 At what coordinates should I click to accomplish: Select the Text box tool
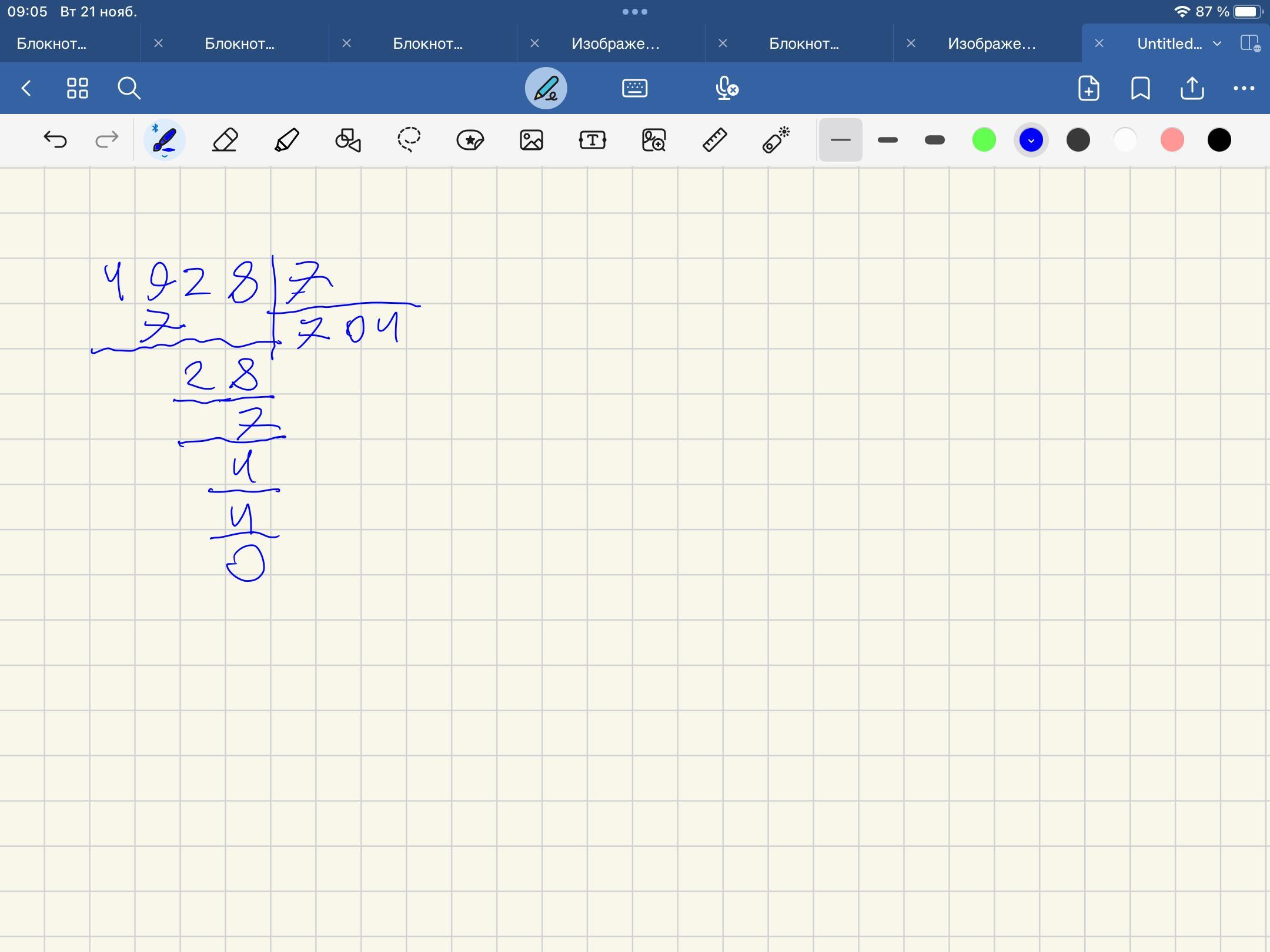(592, 140)
